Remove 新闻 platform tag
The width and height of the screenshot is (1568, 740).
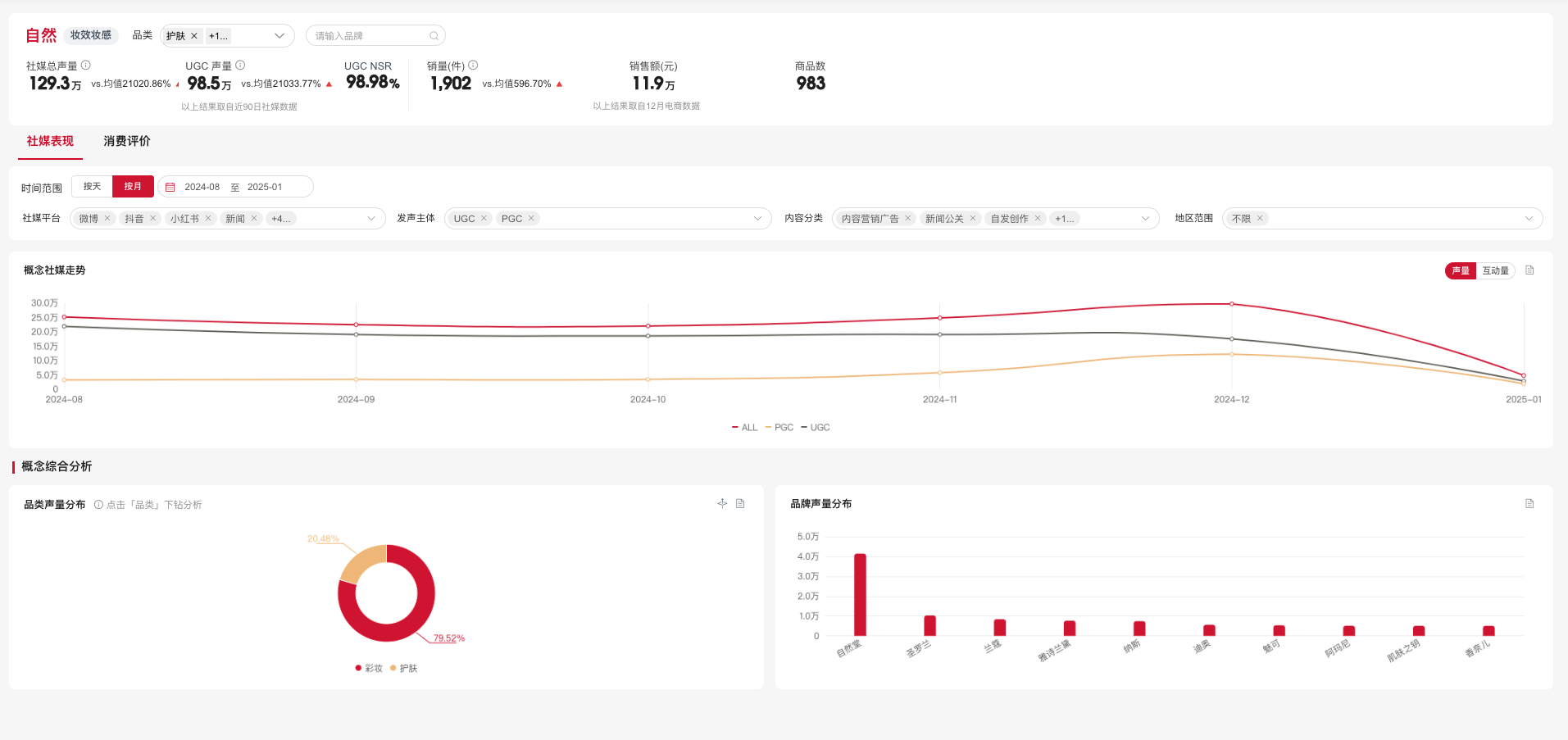click(x=254, y=218)
